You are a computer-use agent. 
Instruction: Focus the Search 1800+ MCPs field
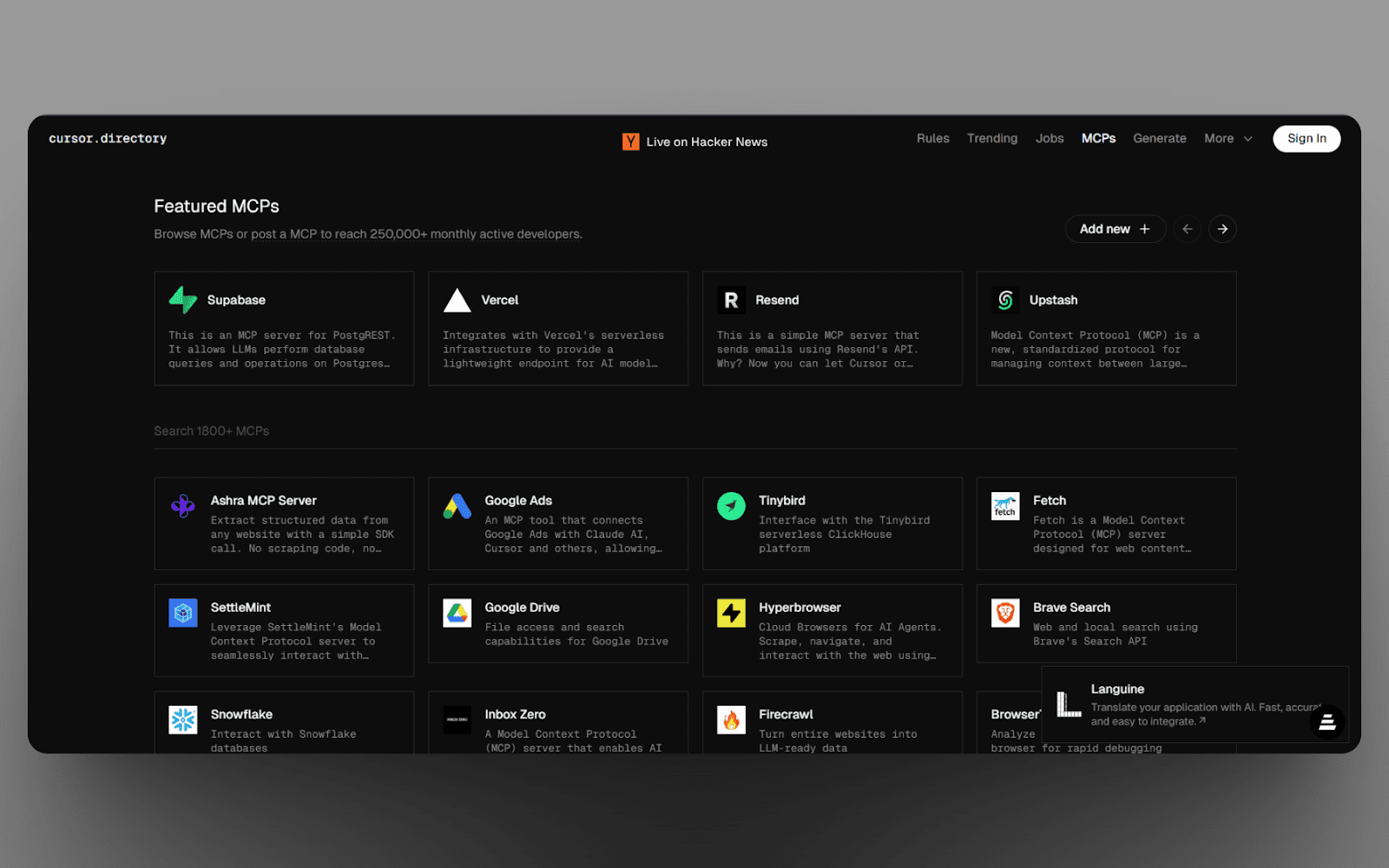click(694, 431)
